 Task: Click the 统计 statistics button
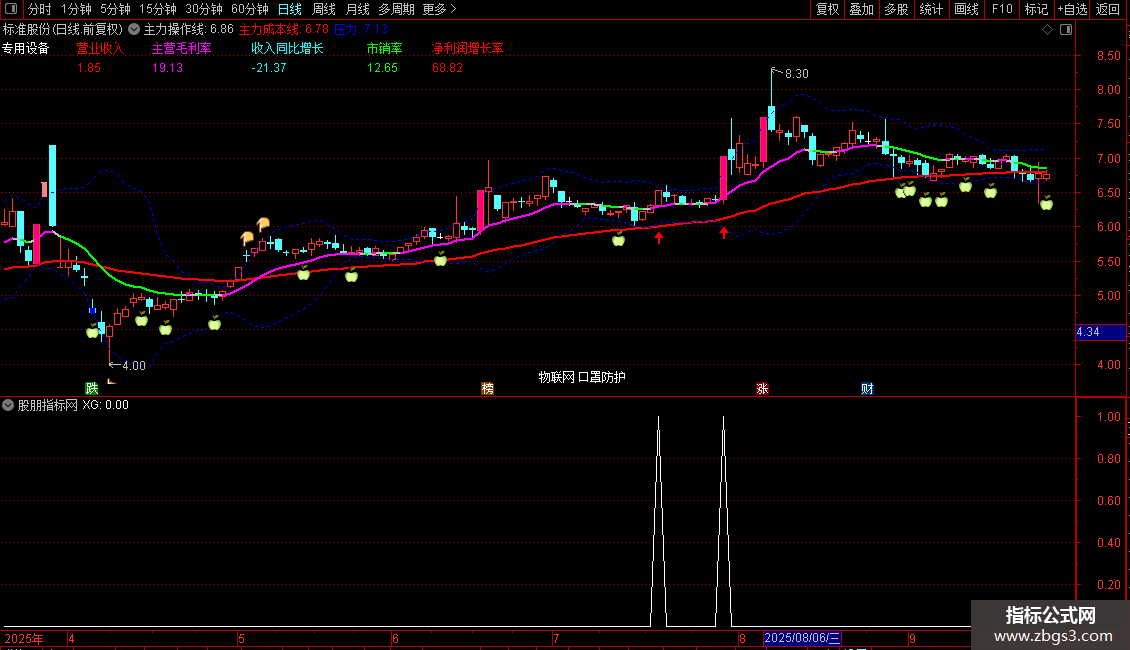click(x=931, y=9)
